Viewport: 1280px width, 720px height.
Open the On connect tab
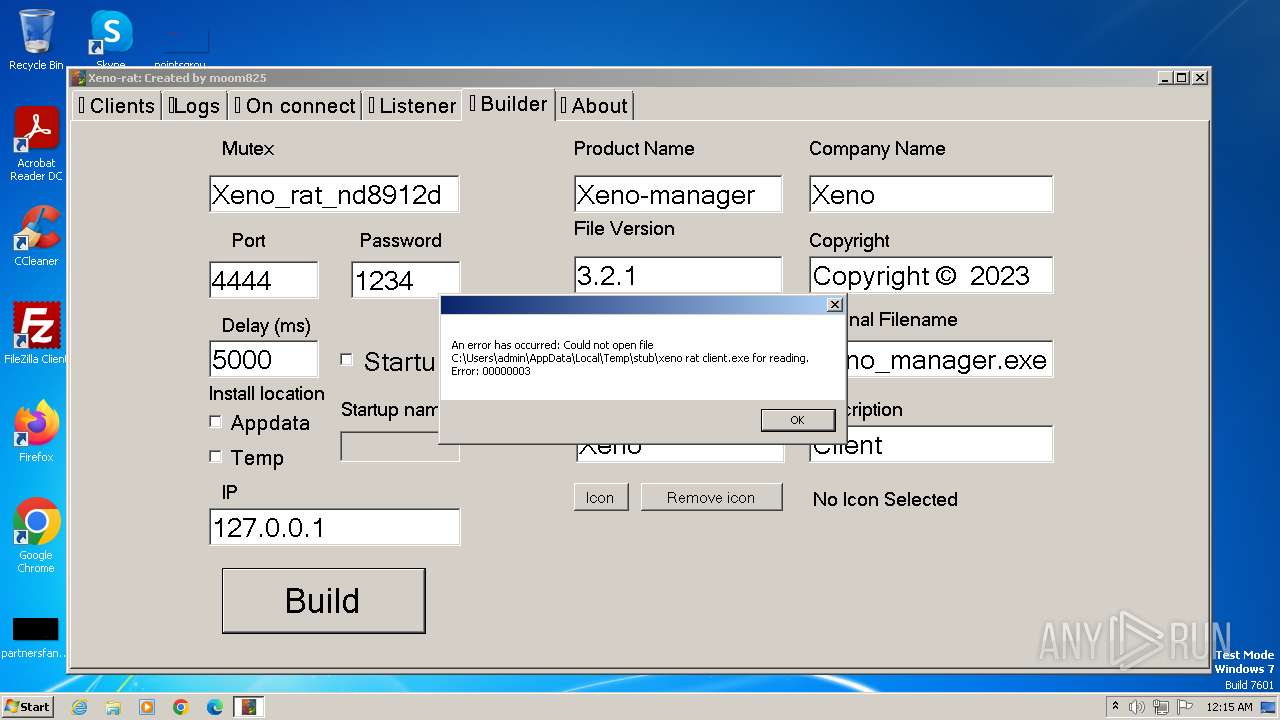[294, 106]
